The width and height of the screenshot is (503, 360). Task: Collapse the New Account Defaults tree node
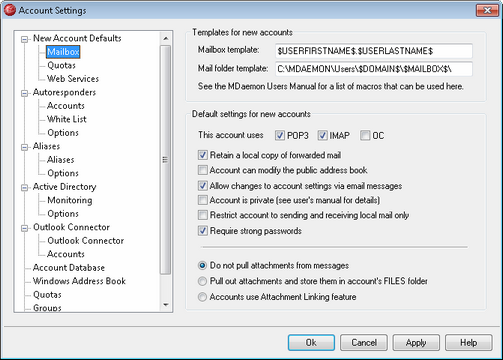pyautogui.click(x=24, y=39)
